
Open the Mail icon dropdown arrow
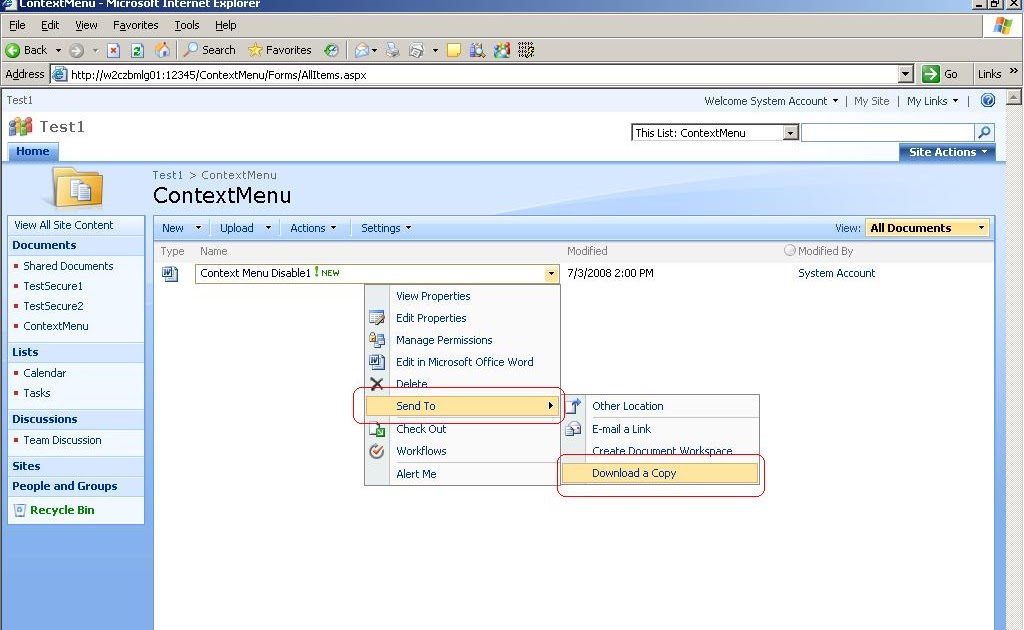coord(375,50)
